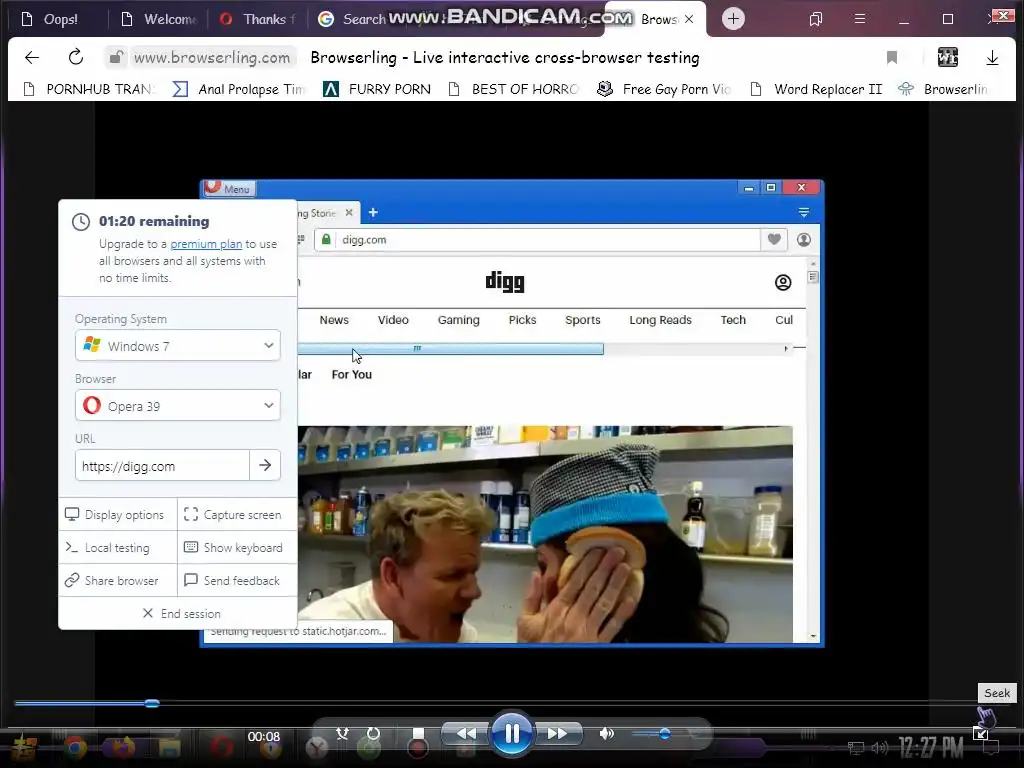
Task: Exit full-screen mode icon at bottom right
Action: (980, 733)
